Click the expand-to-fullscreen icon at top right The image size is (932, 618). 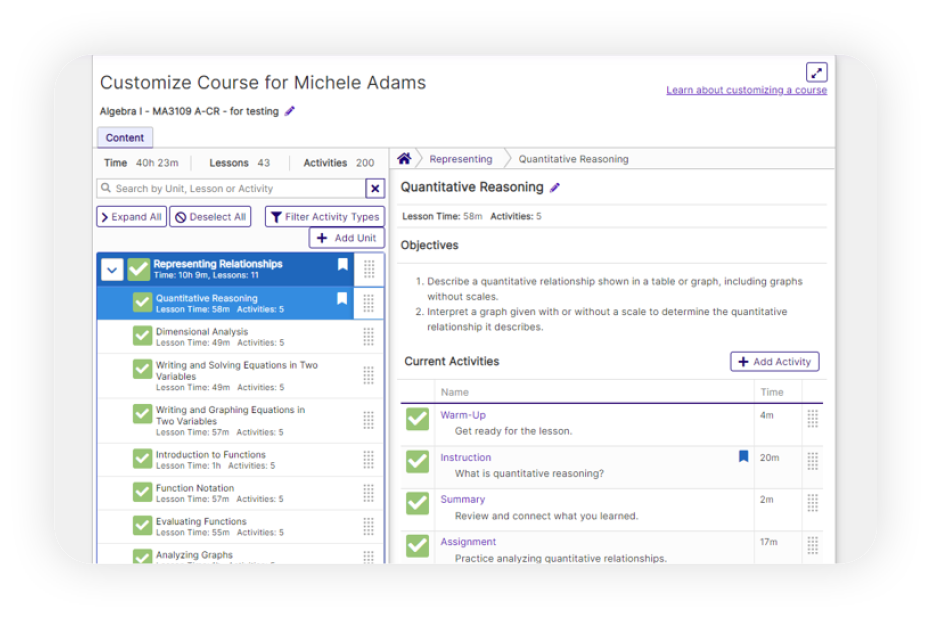(x=817, y=72)
